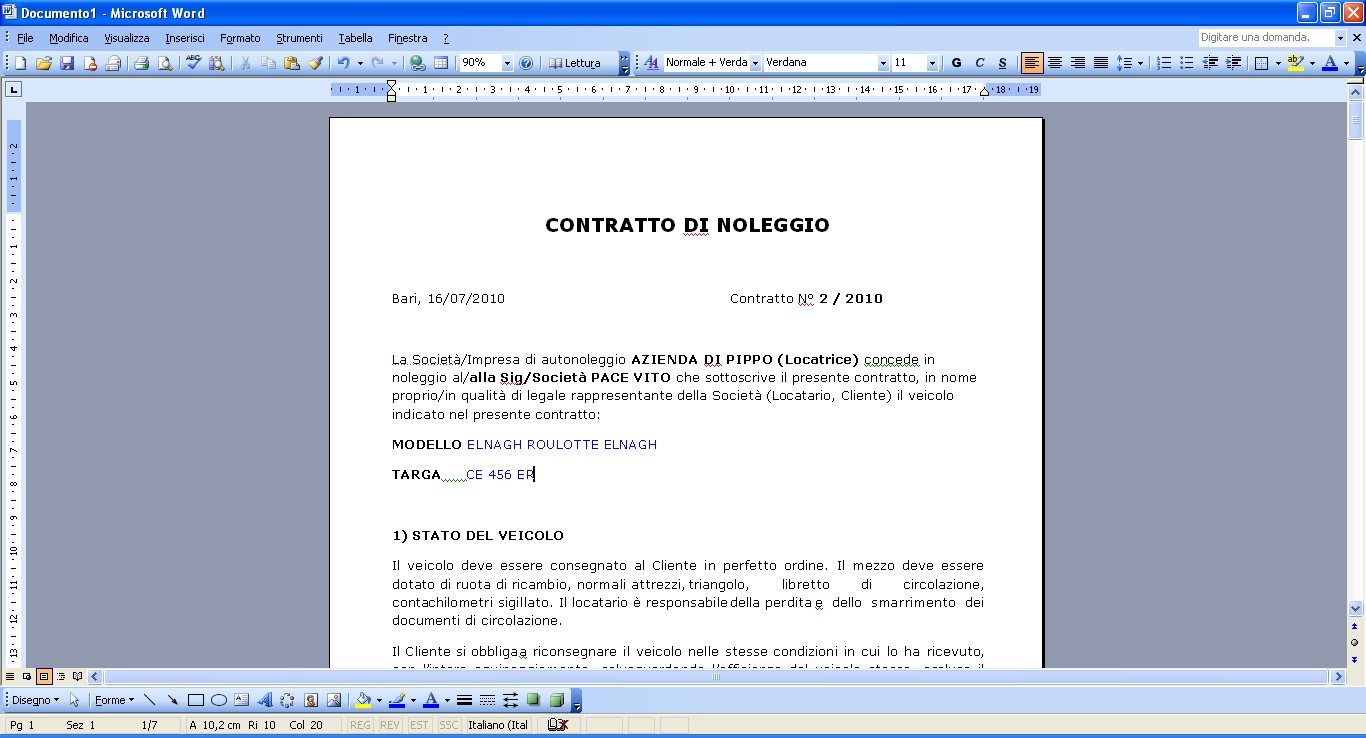Click the 'Digitare una domanda' help field
Screen dimensions: 1366x738
point(1265,37)
